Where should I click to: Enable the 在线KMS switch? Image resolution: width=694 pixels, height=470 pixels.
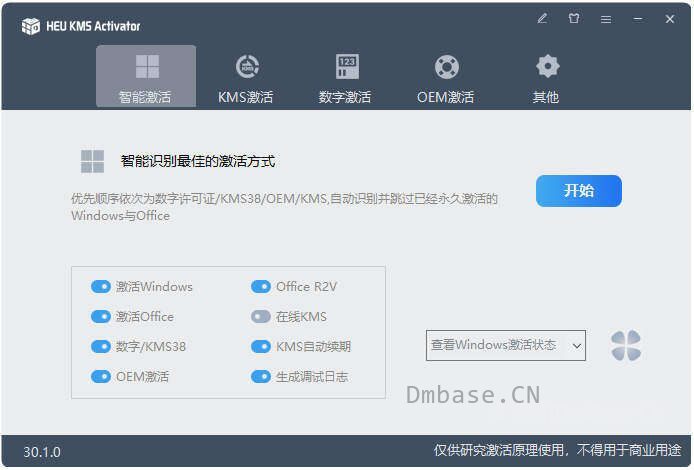[x=261, y=316]
